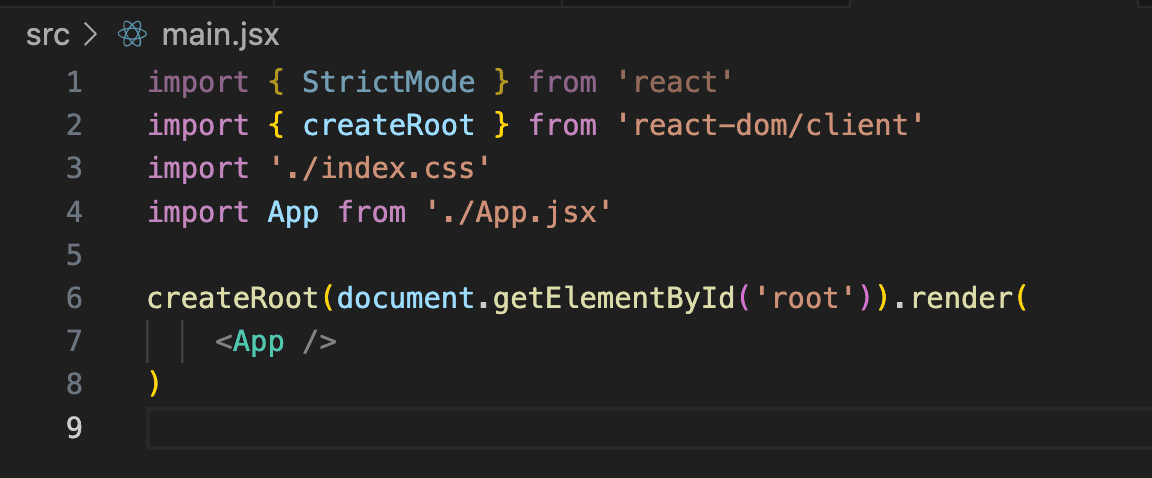Click the App JSX tag on line 7

(258, 342)
